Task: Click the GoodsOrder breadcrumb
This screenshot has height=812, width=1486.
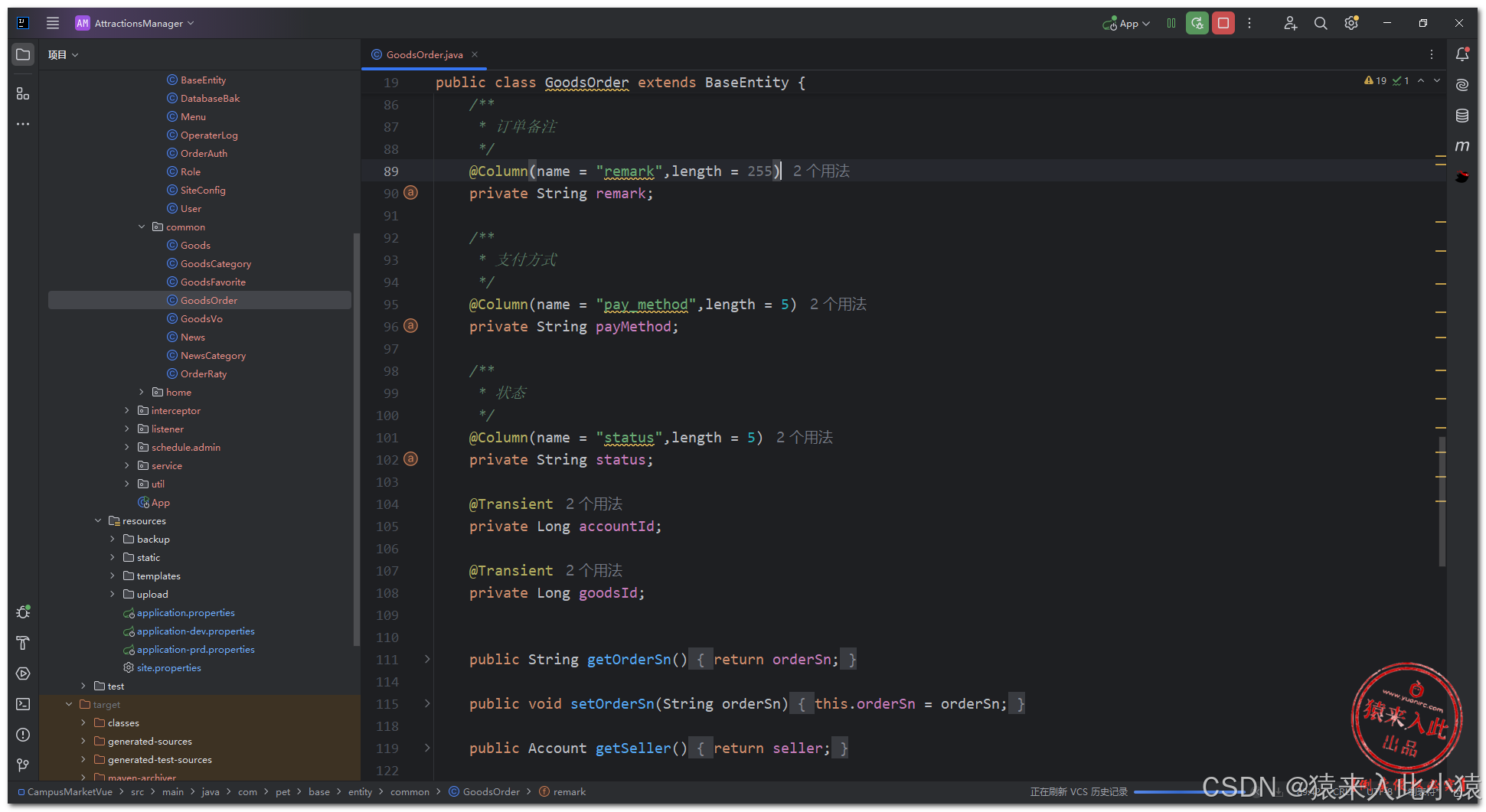Action: pos(491,791)
